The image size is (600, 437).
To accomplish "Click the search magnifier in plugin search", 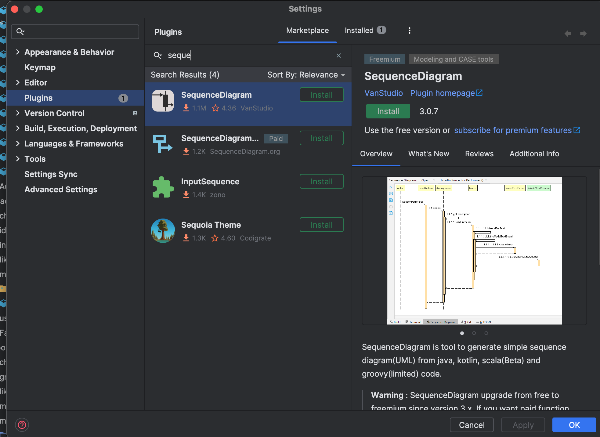I will (x=158, y=55).
